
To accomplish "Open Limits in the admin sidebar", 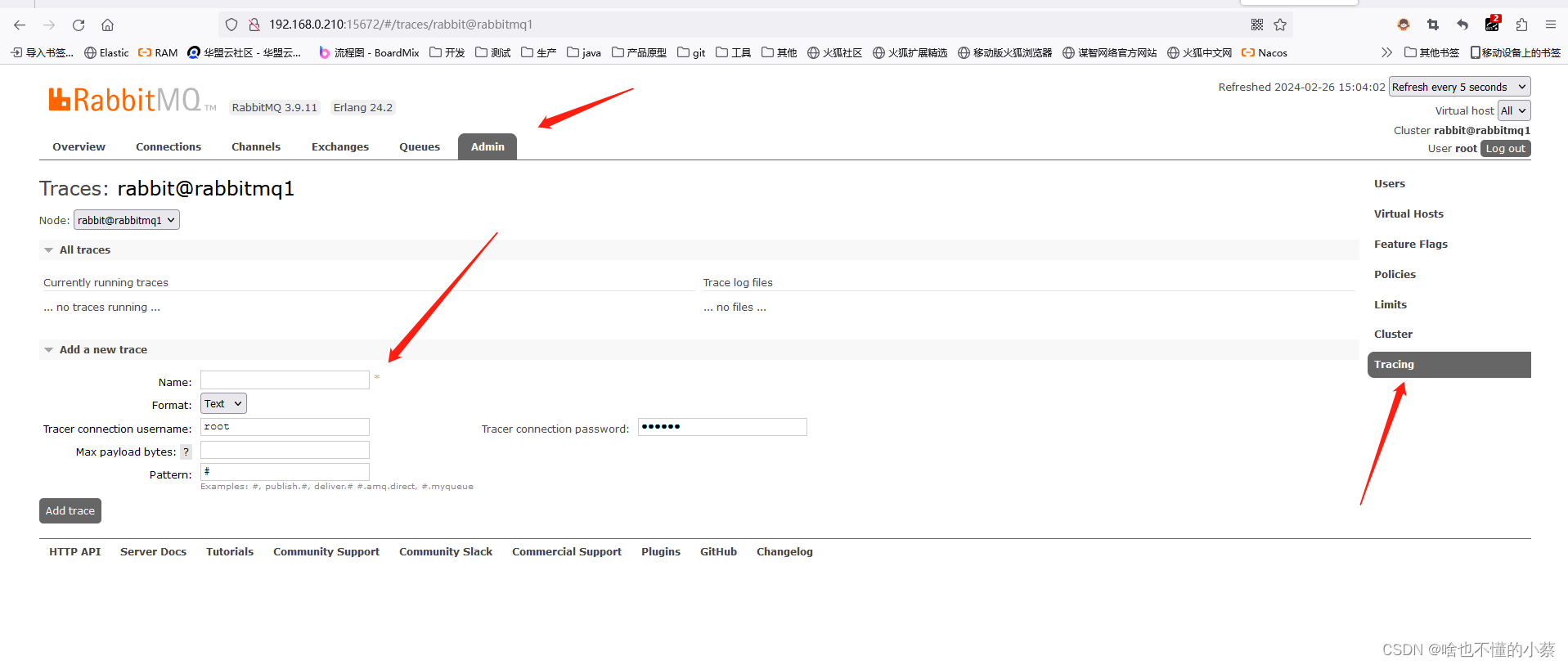I will tap(1391, 305).
